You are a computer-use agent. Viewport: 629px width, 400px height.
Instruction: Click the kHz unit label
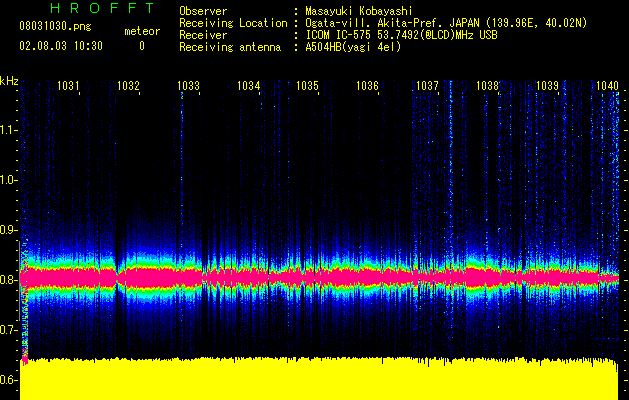(9, 81)
